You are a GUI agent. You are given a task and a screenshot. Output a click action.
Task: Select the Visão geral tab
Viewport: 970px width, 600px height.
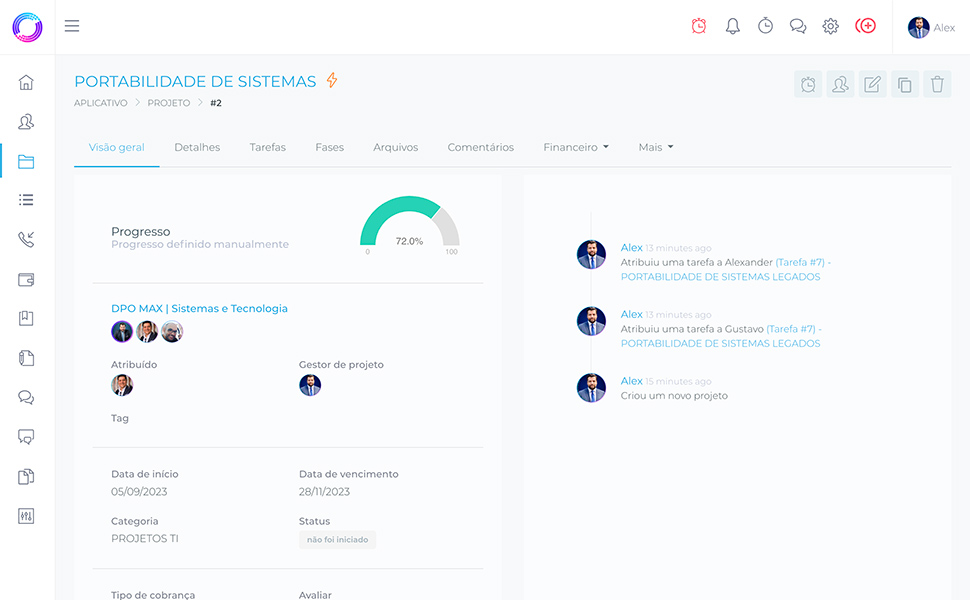[116, 147]
